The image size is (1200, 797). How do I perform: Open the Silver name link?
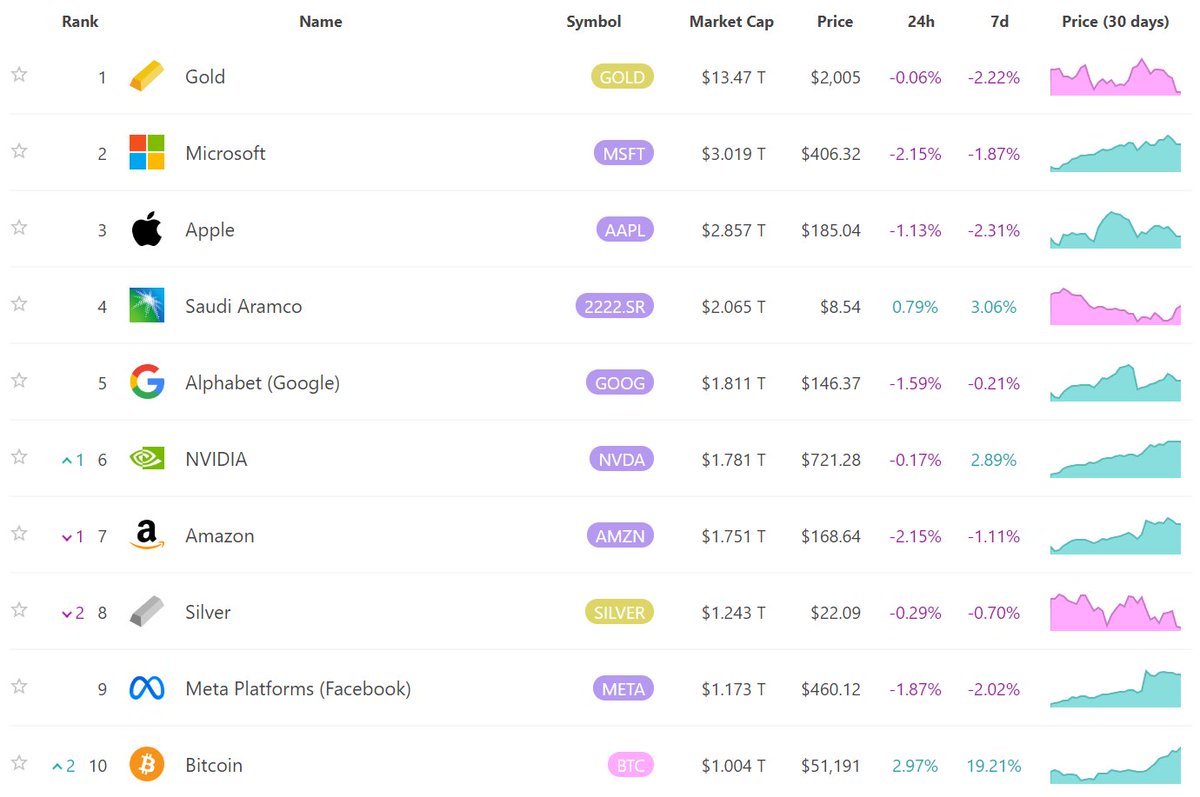click(208, 612)
